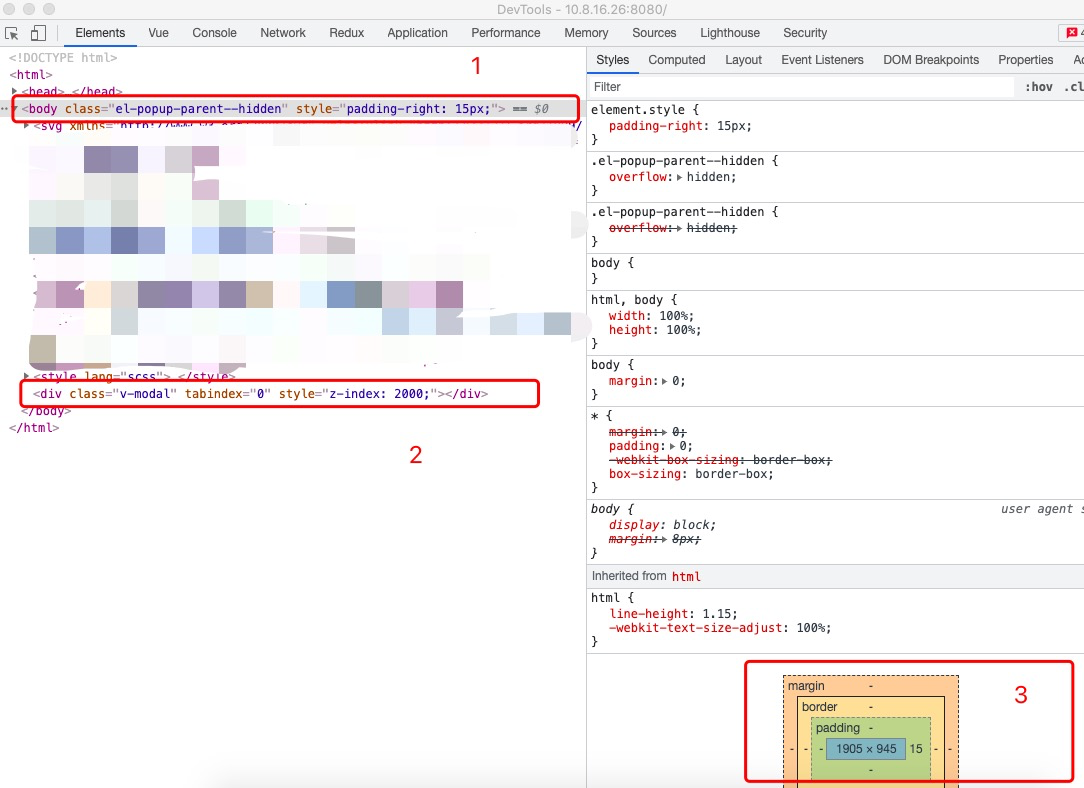This screenshot has height=788, width=1084.
Task: Switch to the Computed sidebar tab
Action: pyautogui.click(x=677, y=60)
